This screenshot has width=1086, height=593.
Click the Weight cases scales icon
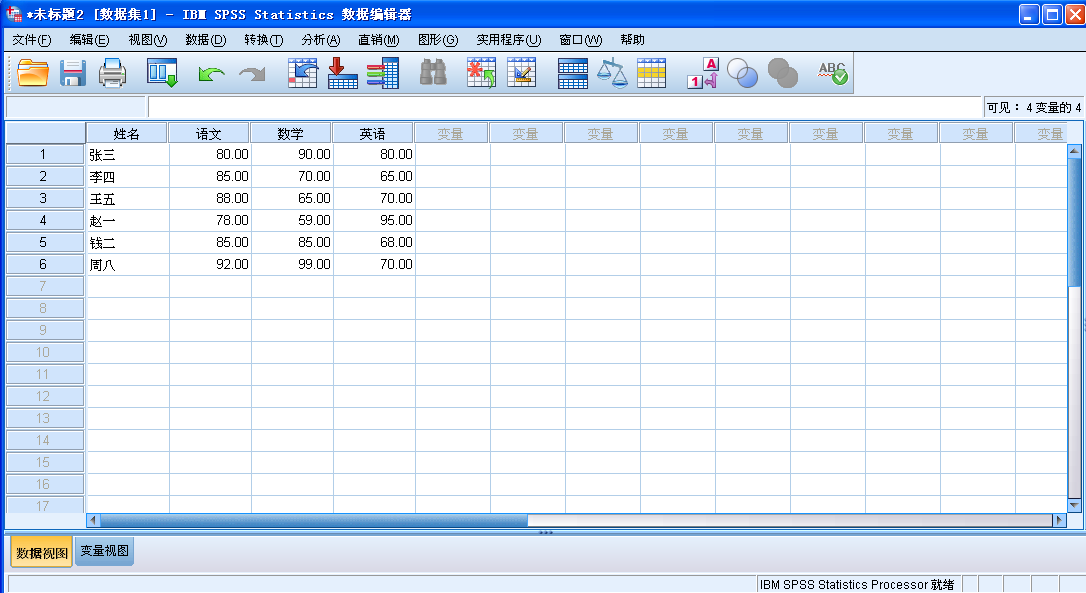[612, 73]
